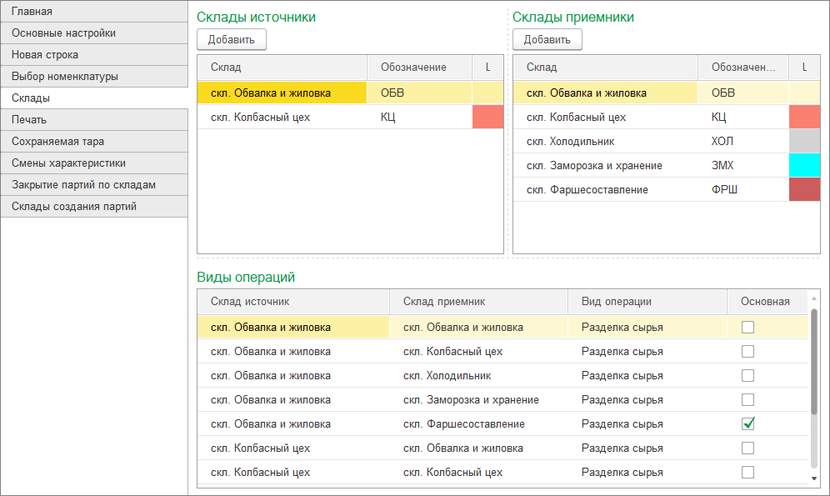The width and height of the screenshot is (830, 496).
Task: Enable Основная for Обвалка to Холодильник row
Action: 747,376
